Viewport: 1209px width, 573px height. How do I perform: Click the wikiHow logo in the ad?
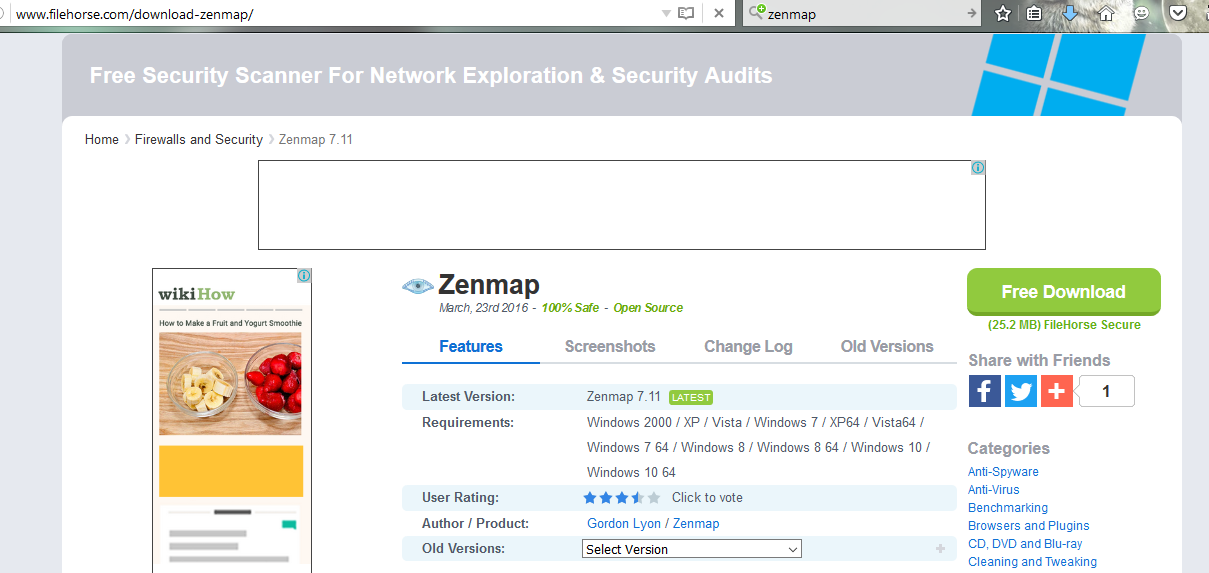click(x=196, y=294)
